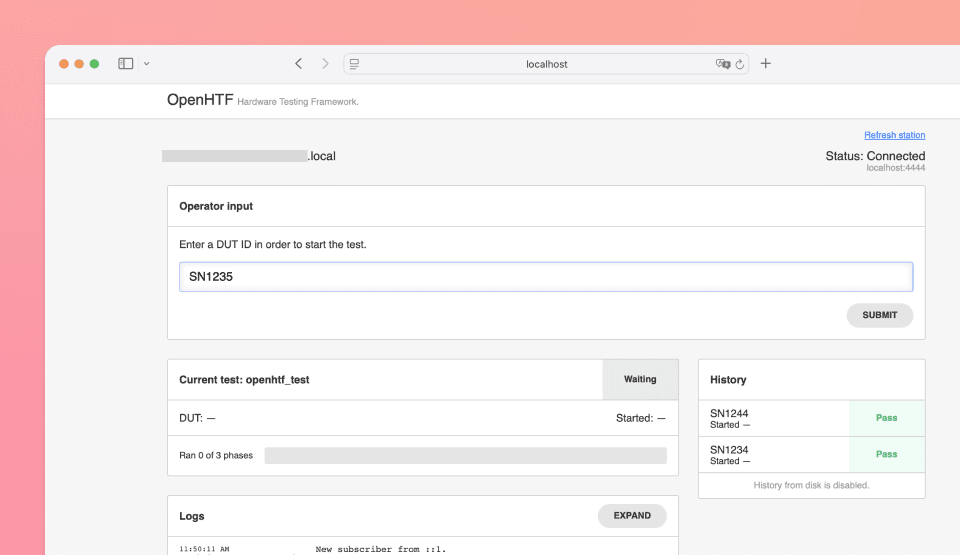Viewport: 960px width, 555px height.
Task: Toggle the Safari sidebar icon
Action: [125, 64]
